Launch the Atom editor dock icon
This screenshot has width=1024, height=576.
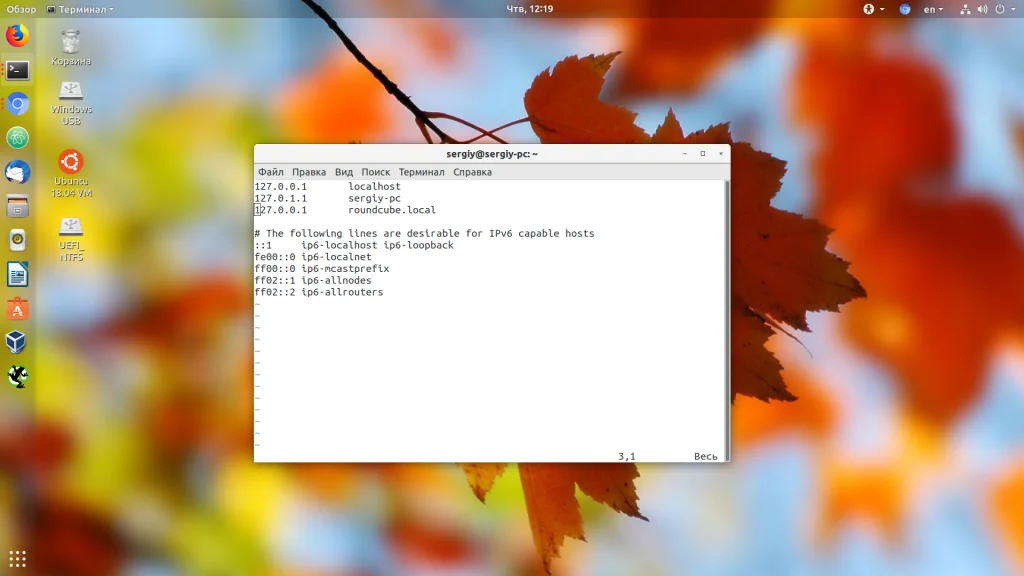point(18,138)
